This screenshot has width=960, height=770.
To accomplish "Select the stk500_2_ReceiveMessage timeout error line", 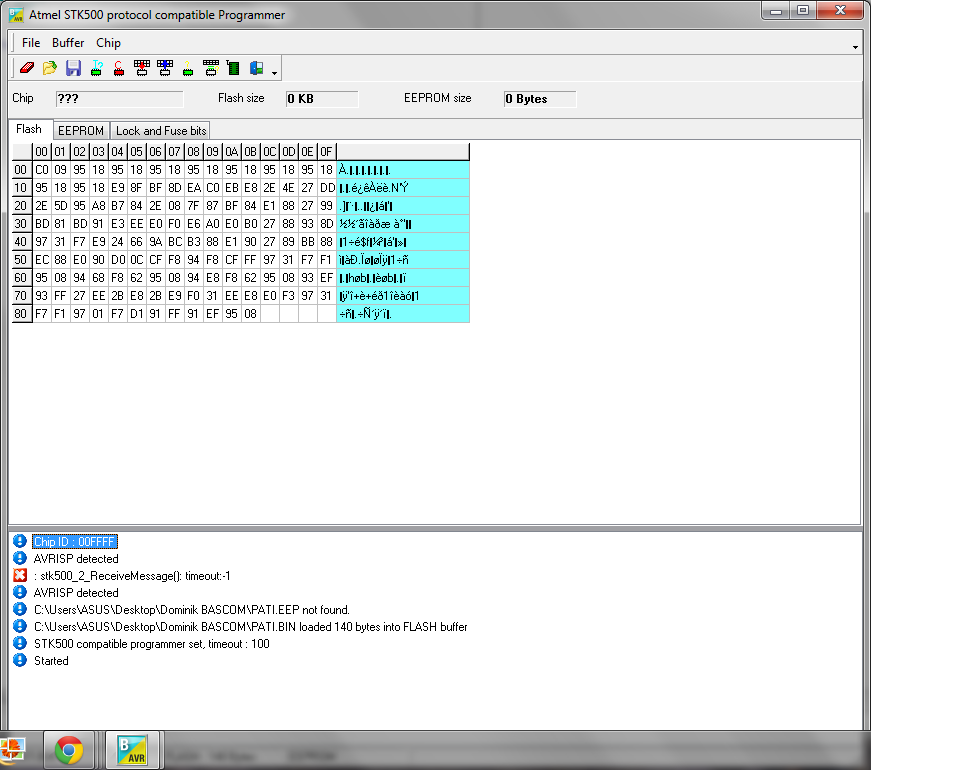I will 132,576.
